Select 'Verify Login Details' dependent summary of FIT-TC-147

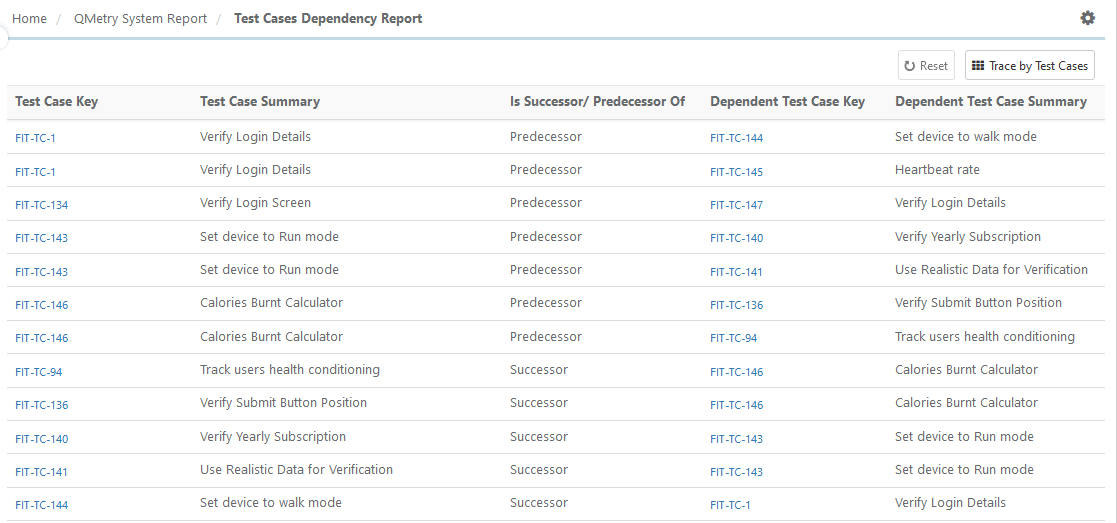(x=950, y=203)
